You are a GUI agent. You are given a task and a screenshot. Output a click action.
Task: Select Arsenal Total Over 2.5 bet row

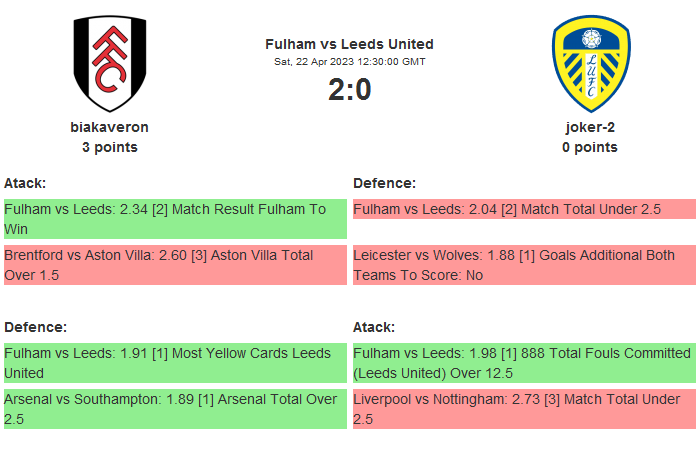175,409
